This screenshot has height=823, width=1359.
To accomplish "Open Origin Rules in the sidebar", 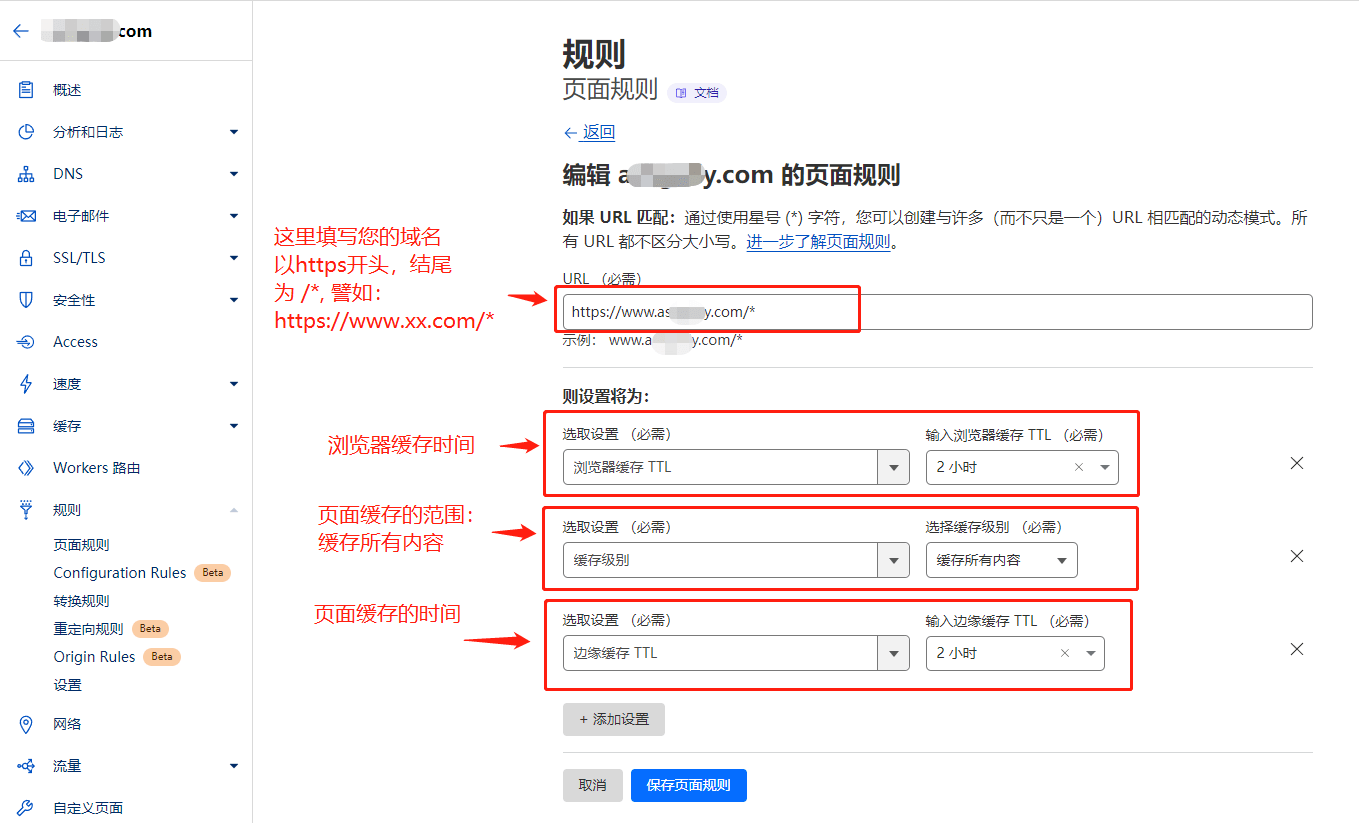I will coord(95,657).
